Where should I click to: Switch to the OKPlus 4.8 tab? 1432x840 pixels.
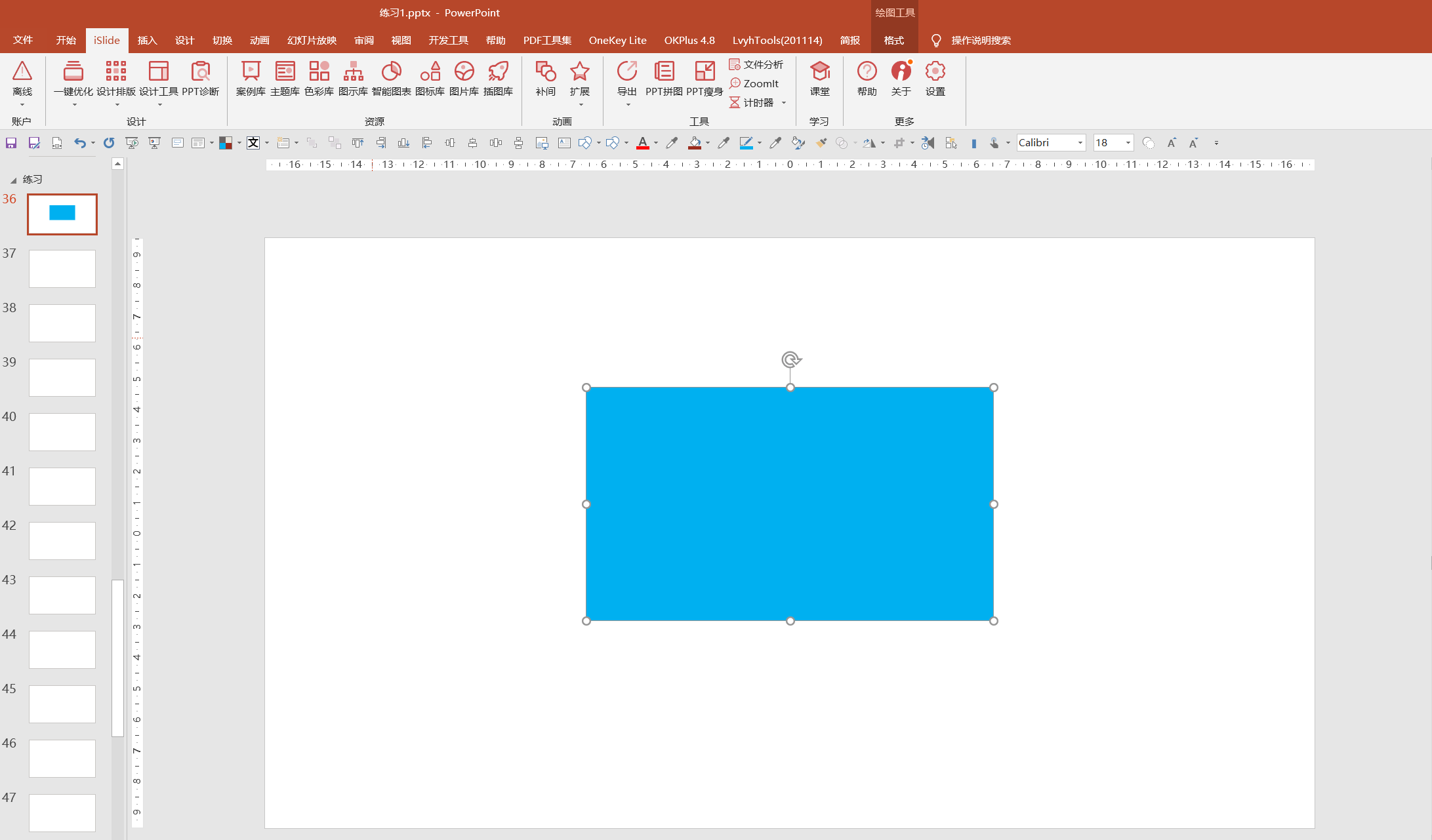pos(689,41)
